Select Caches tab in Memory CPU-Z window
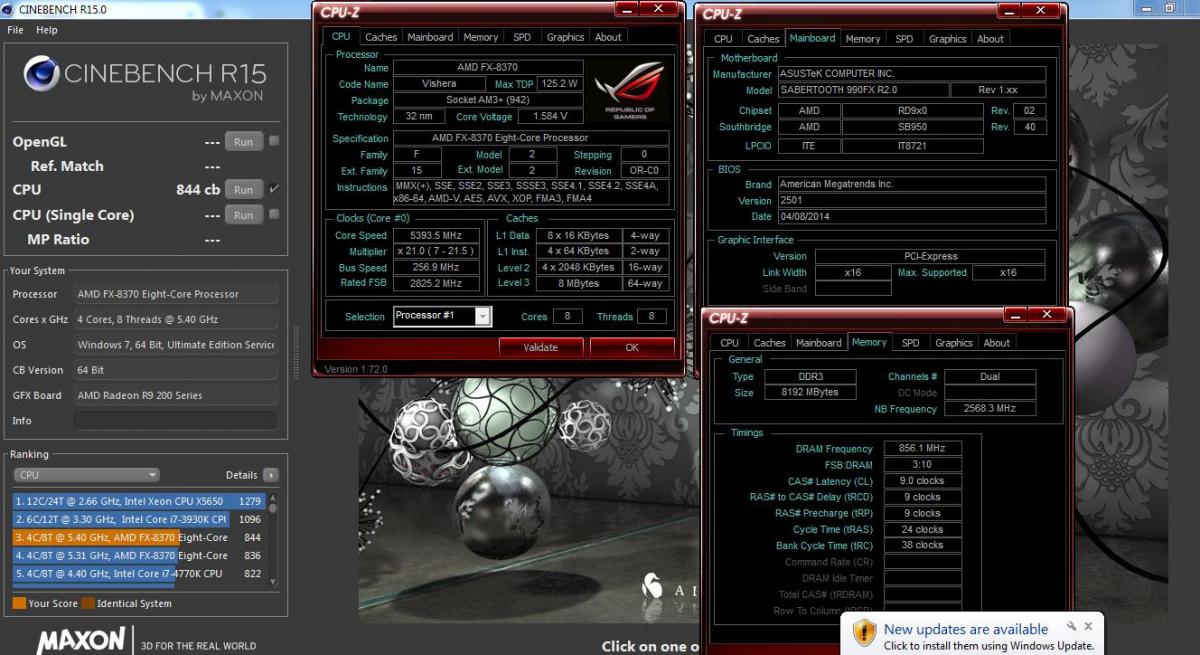 tap(769, 343)
